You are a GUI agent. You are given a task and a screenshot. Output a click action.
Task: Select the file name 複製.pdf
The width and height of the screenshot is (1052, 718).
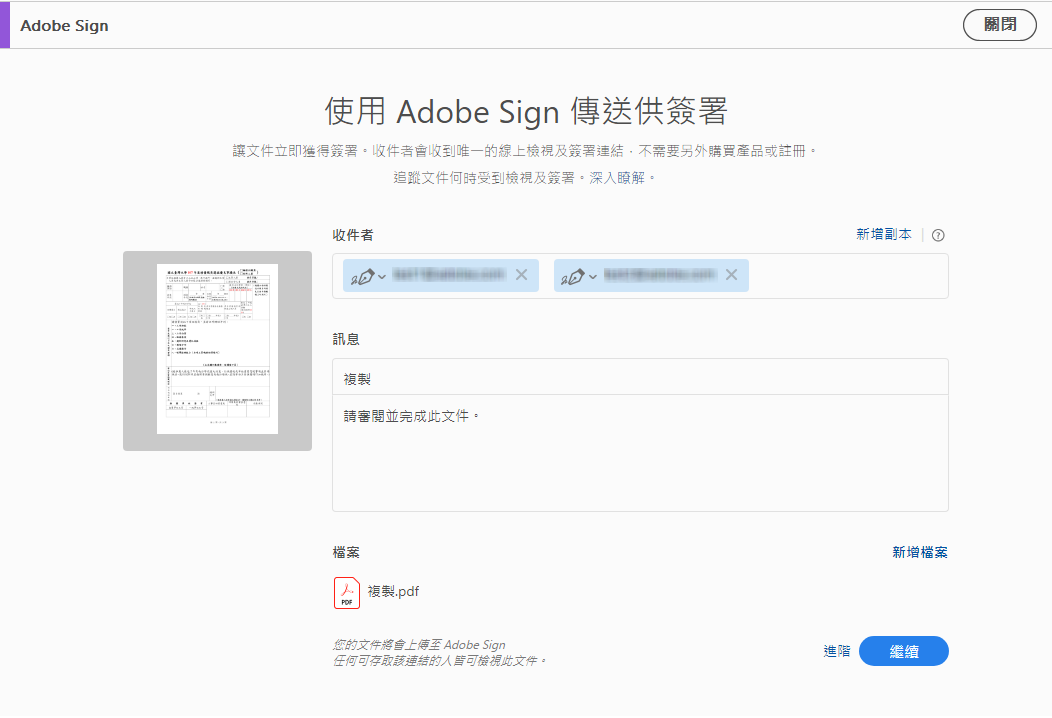(x=393, y=591)
